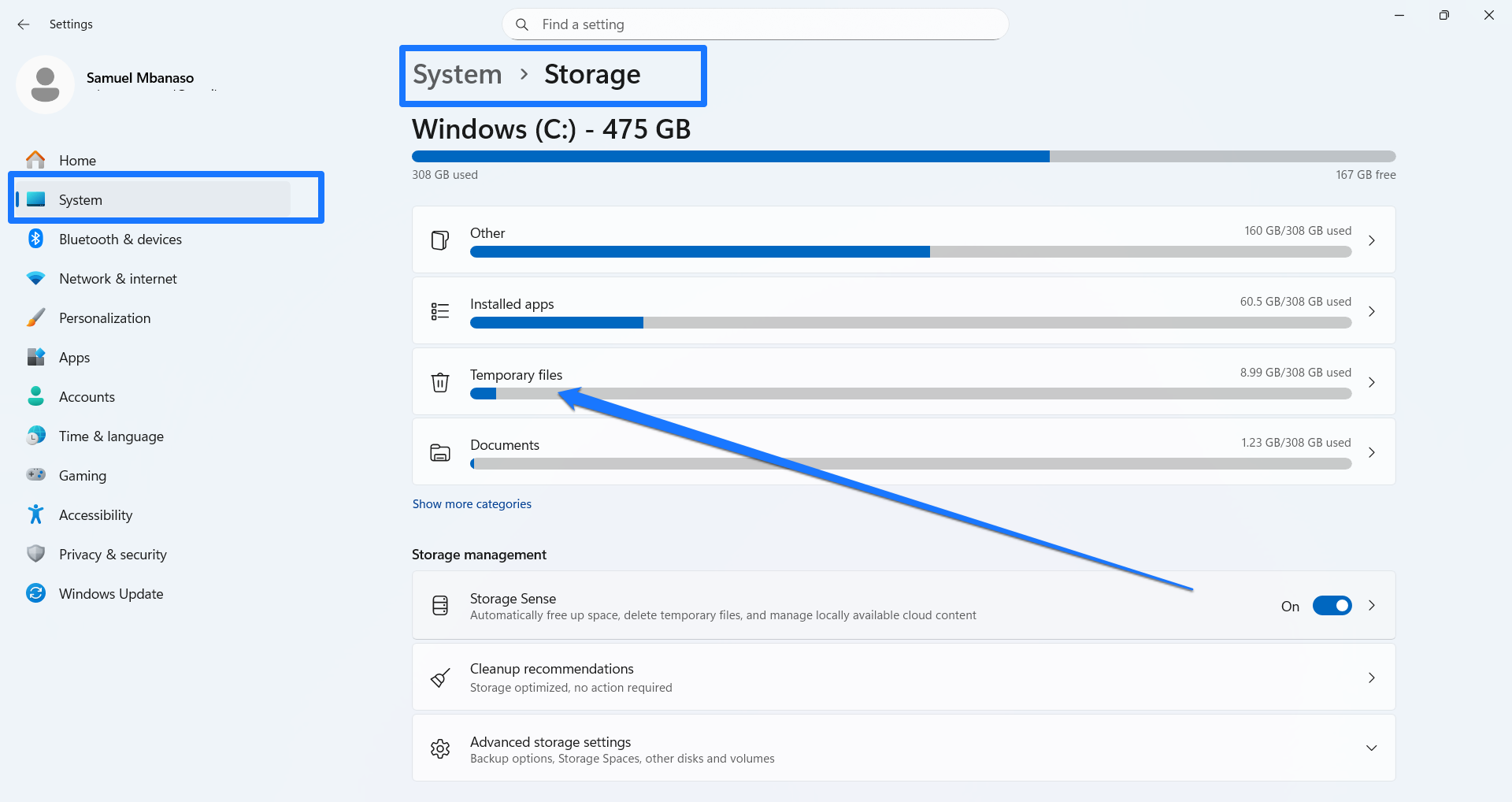
Task: Select System in the sidebar
Action: click(x=80, y=199)
